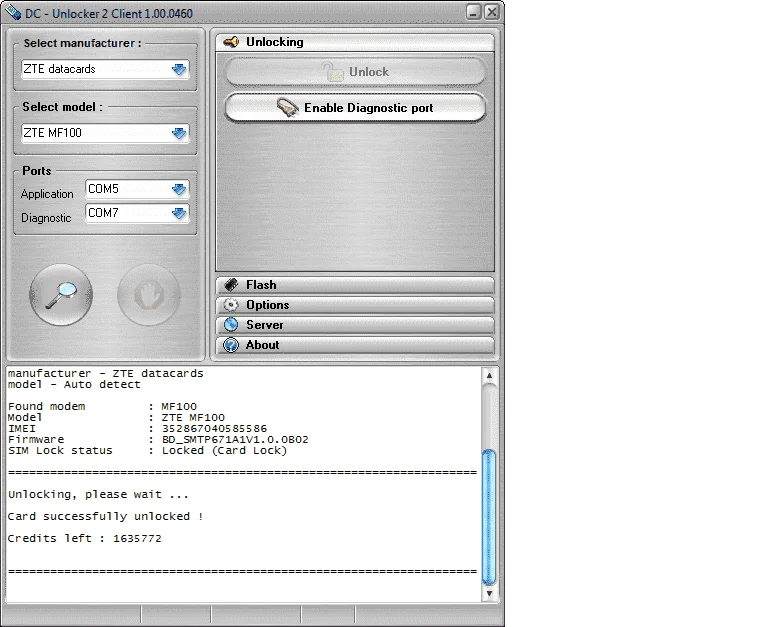Click Enable Diagnostic port button
This screenshot has width=768, height=627.
[x=355, y=107]
